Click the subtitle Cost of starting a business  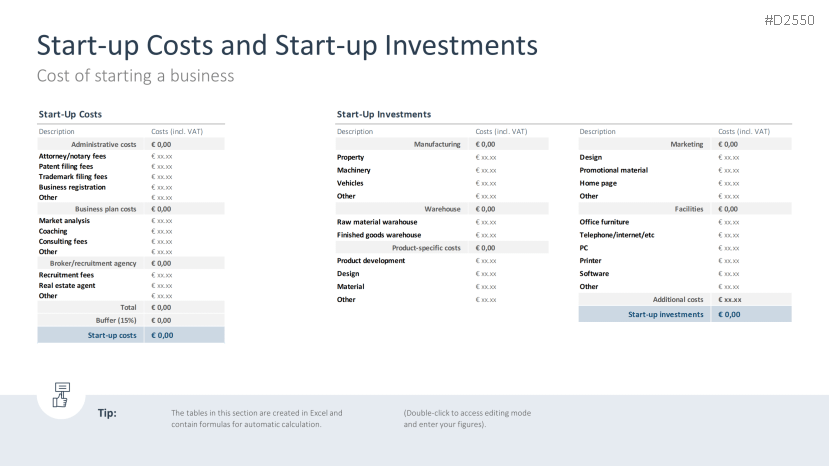coord(135,76)
